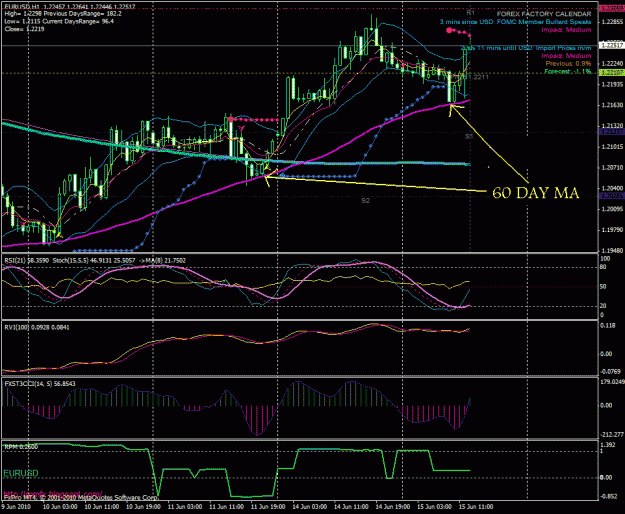This screenshot has width=625, height=514.
Task: Click the 1.20095 price axis value
Action: point(612,209)
